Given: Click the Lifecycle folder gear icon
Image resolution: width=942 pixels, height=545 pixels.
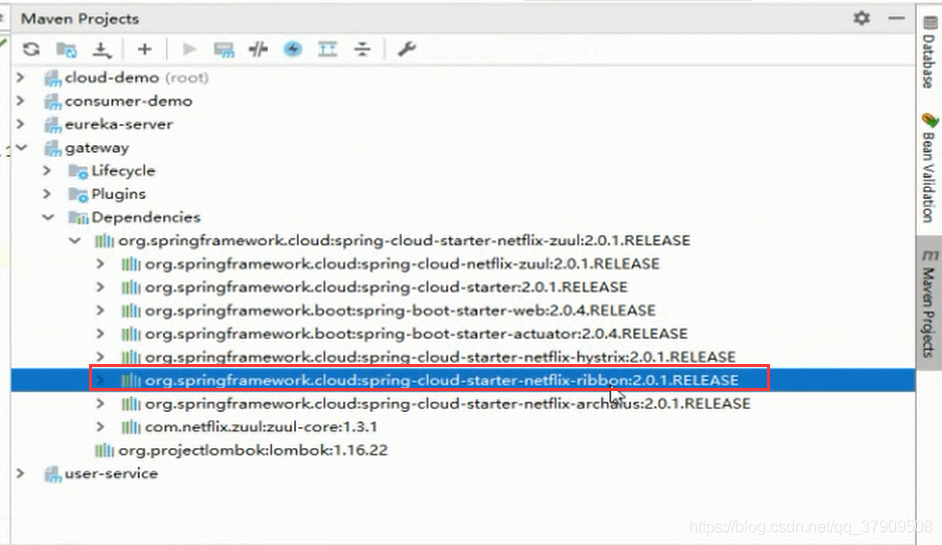Looking at the screenshot, I should (x=78, y=172).
